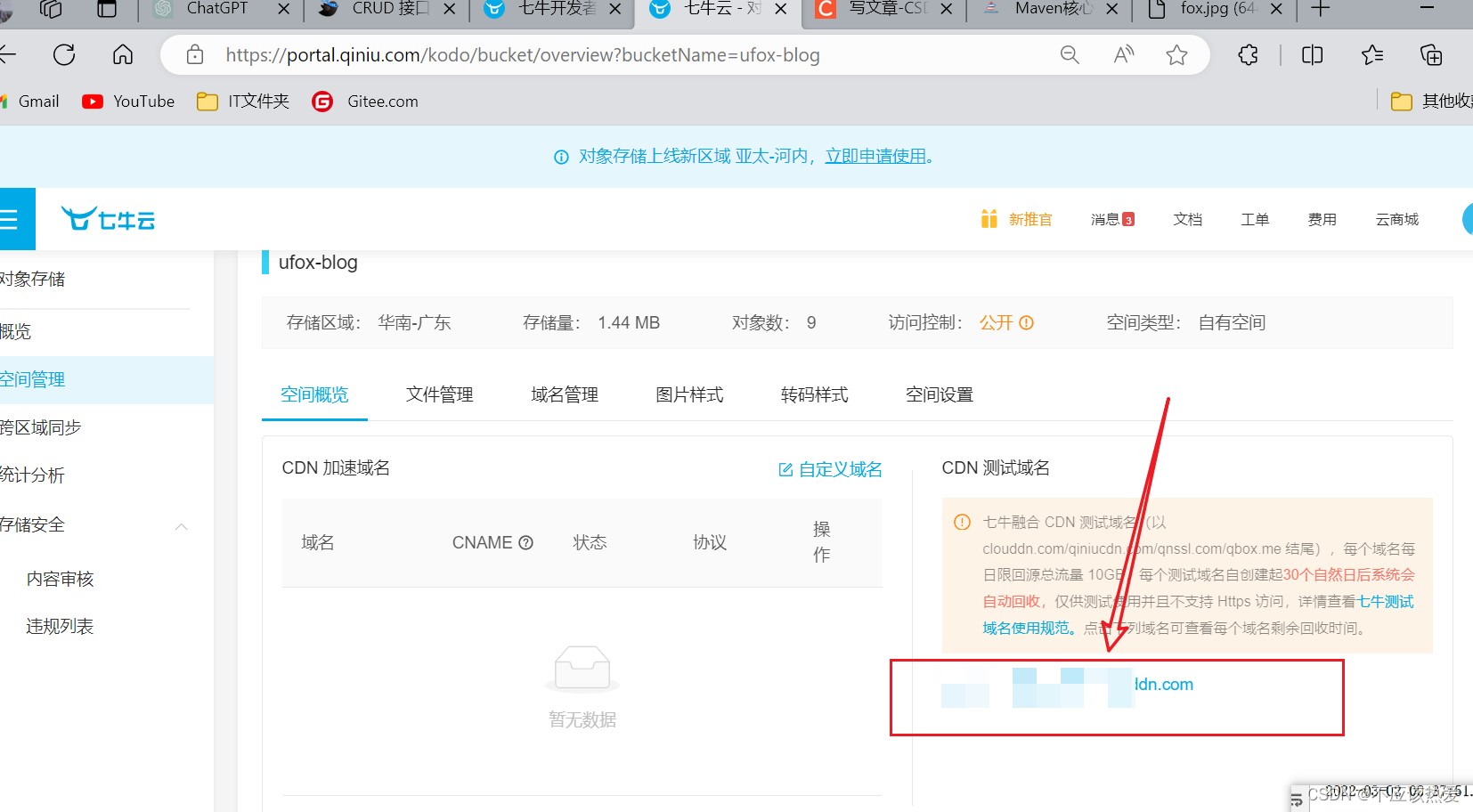1473x812 pixels.
Task: Click the 公开 access control value
Action: pos(997,323)
